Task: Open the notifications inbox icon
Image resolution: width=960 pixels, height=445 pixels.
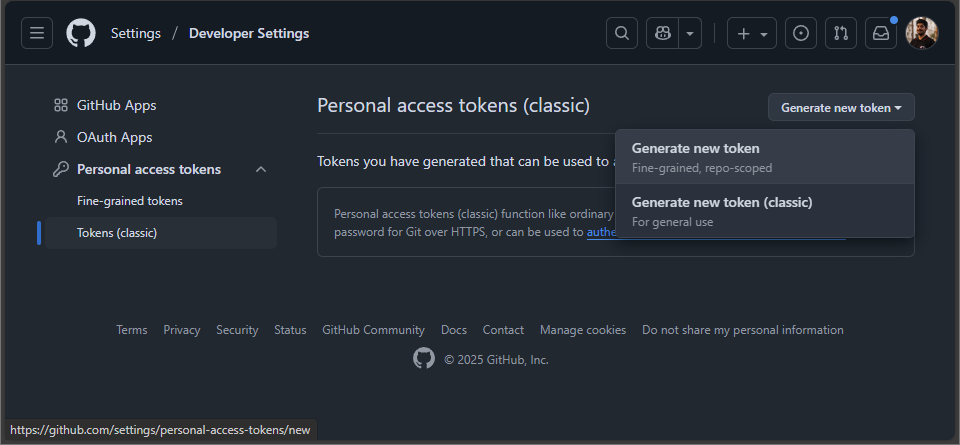Action: 880,33
